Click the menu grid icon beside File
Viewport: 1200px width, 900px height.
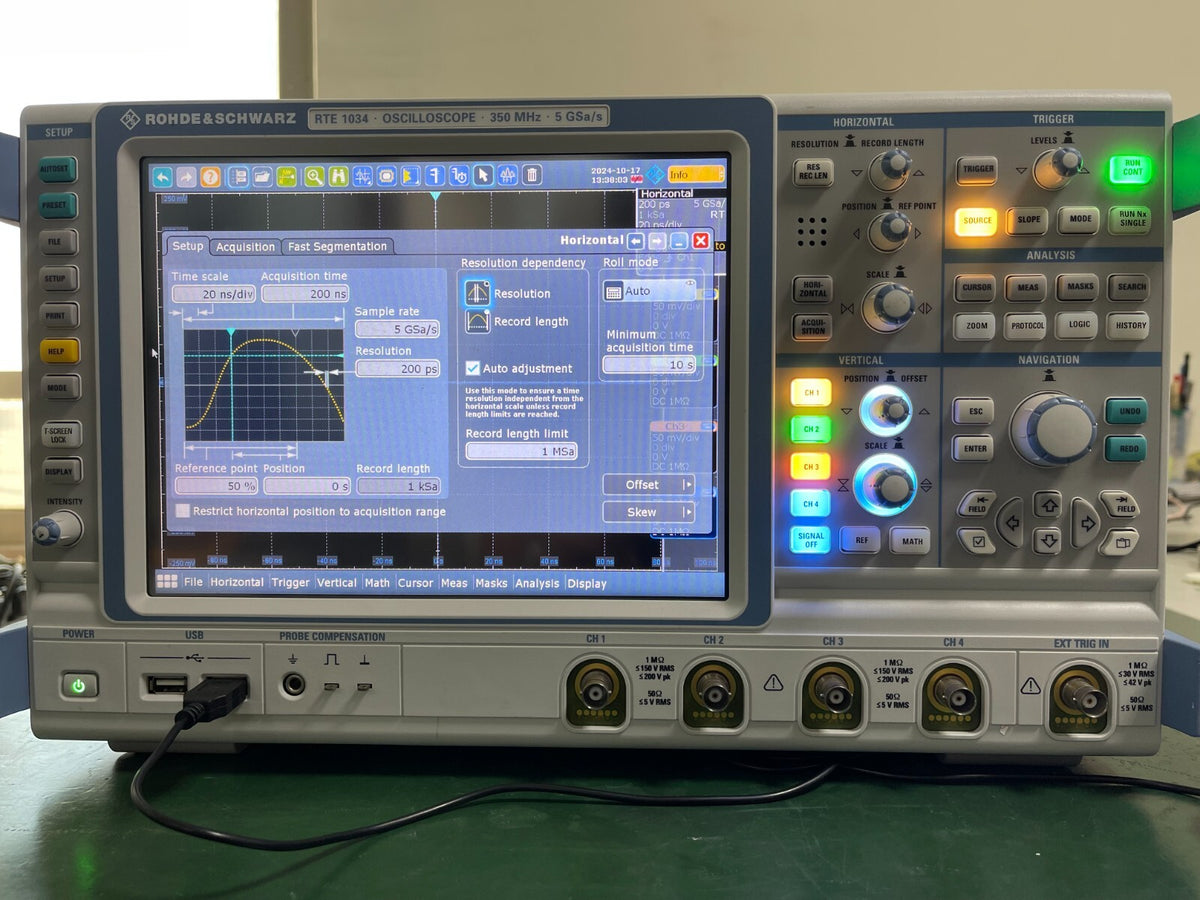167,582
